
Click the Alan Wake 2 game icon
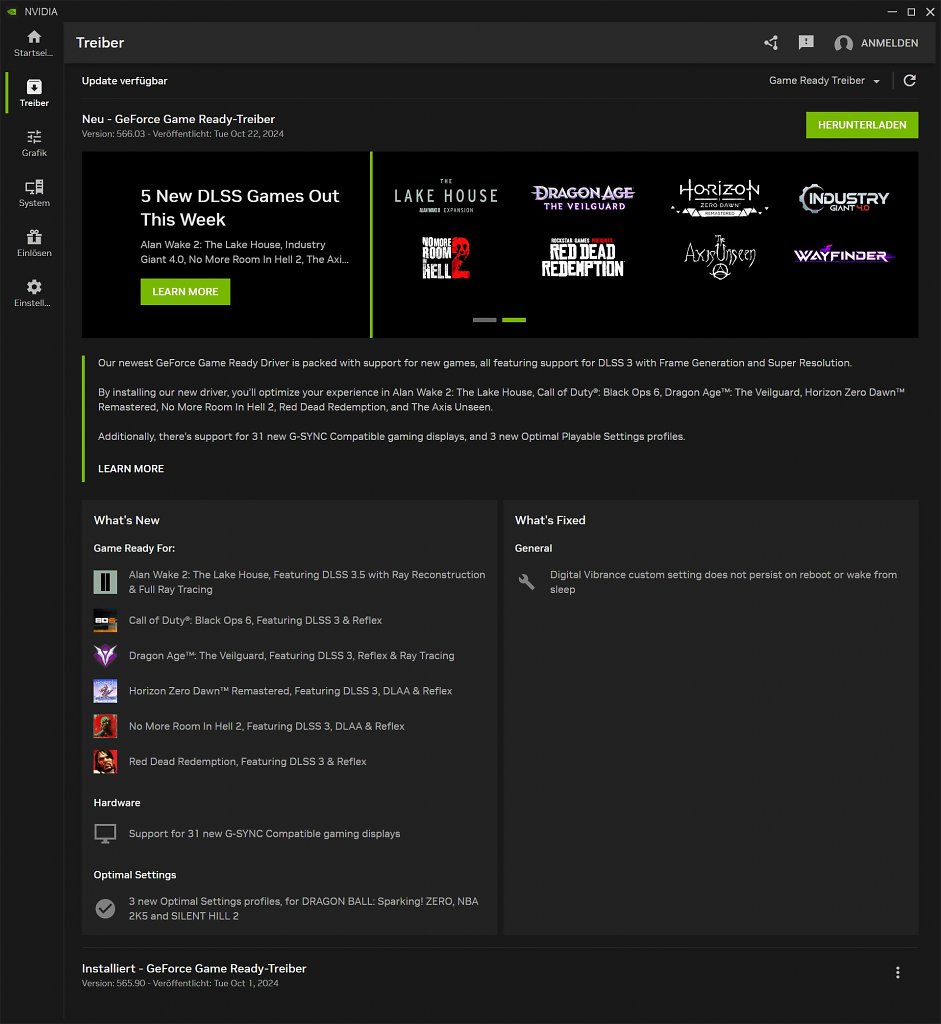point(105,582)
